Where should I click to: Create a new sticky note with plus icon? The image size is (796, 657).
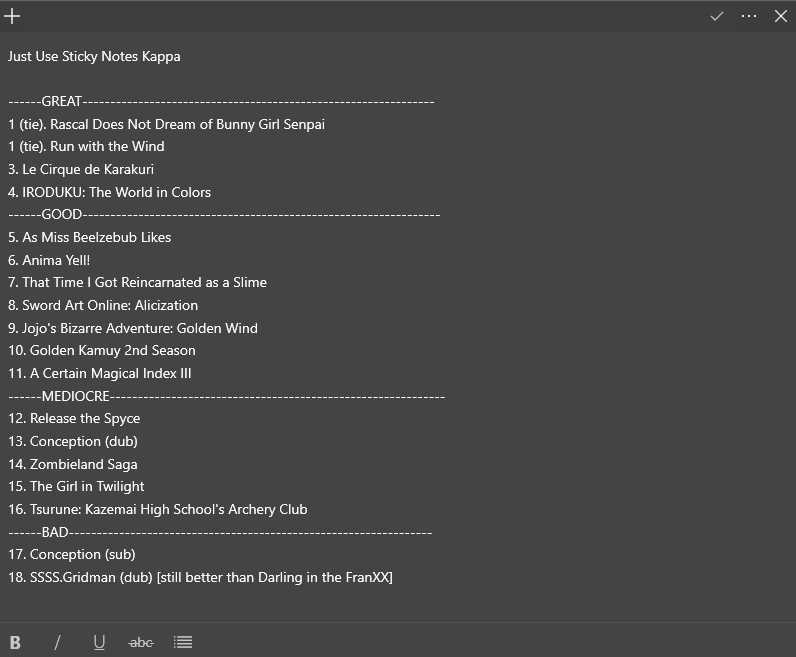[x=12, y=16]
